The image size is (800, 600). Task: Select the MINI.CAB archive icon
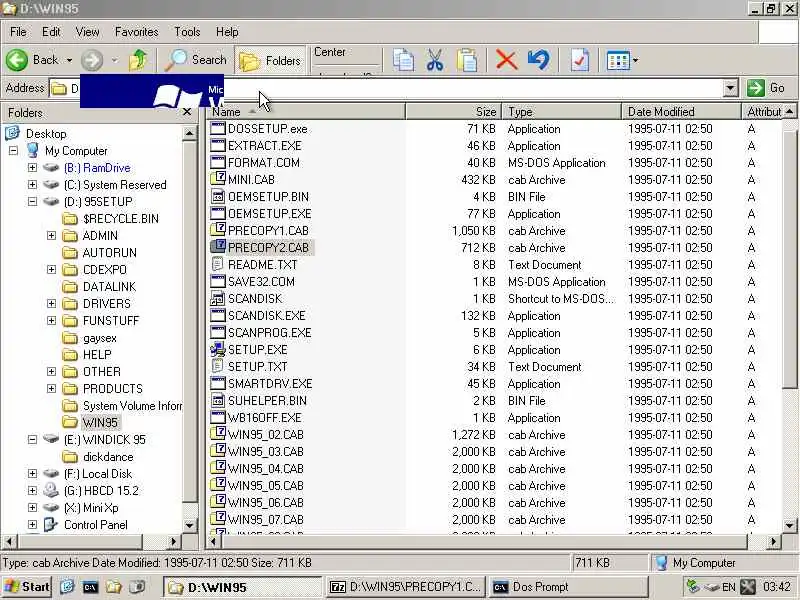[x=218, y=179]
